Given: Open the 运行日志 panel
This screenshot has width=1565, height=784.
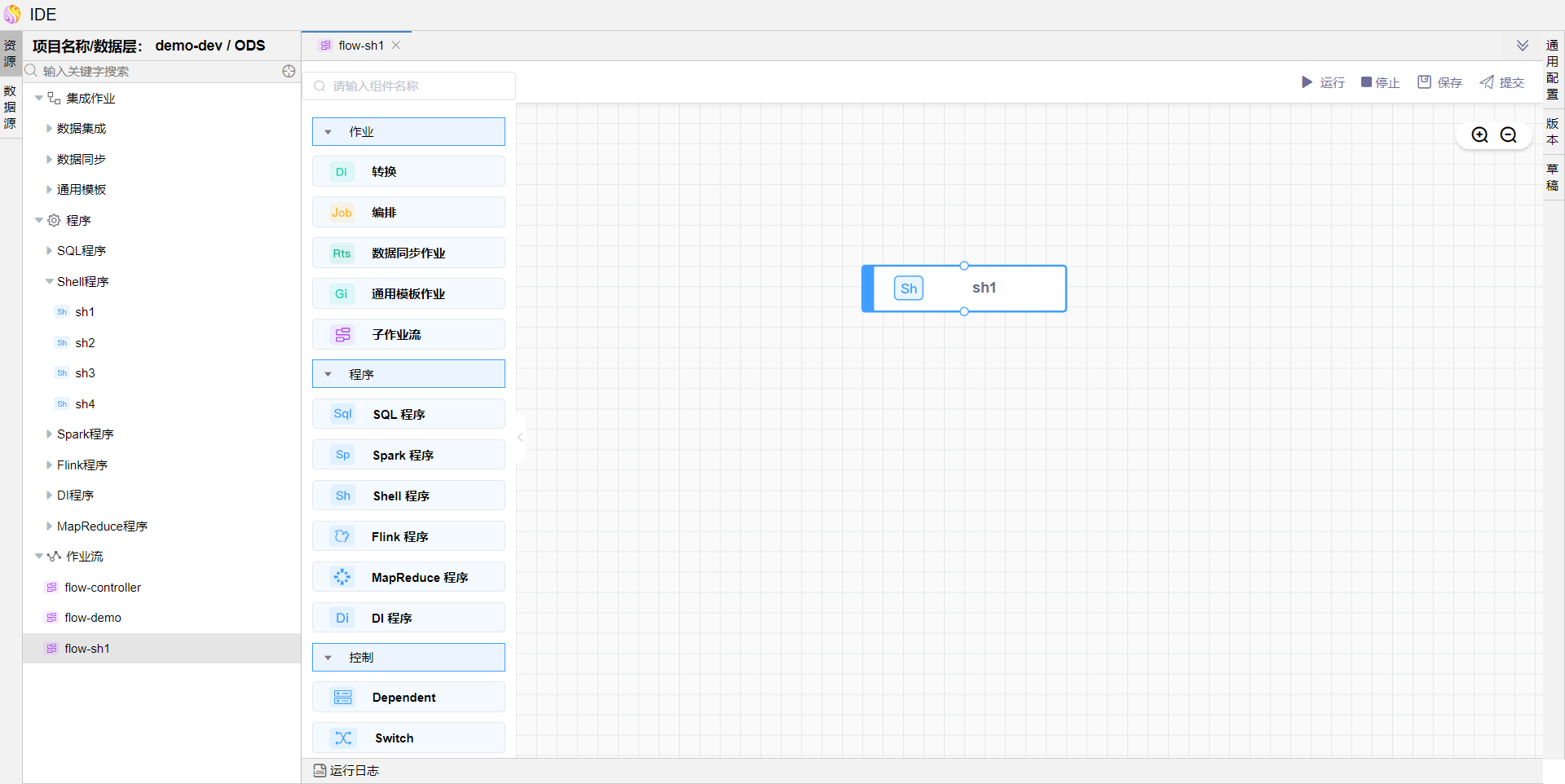Looking at the screenshot, I should point(346,770).
